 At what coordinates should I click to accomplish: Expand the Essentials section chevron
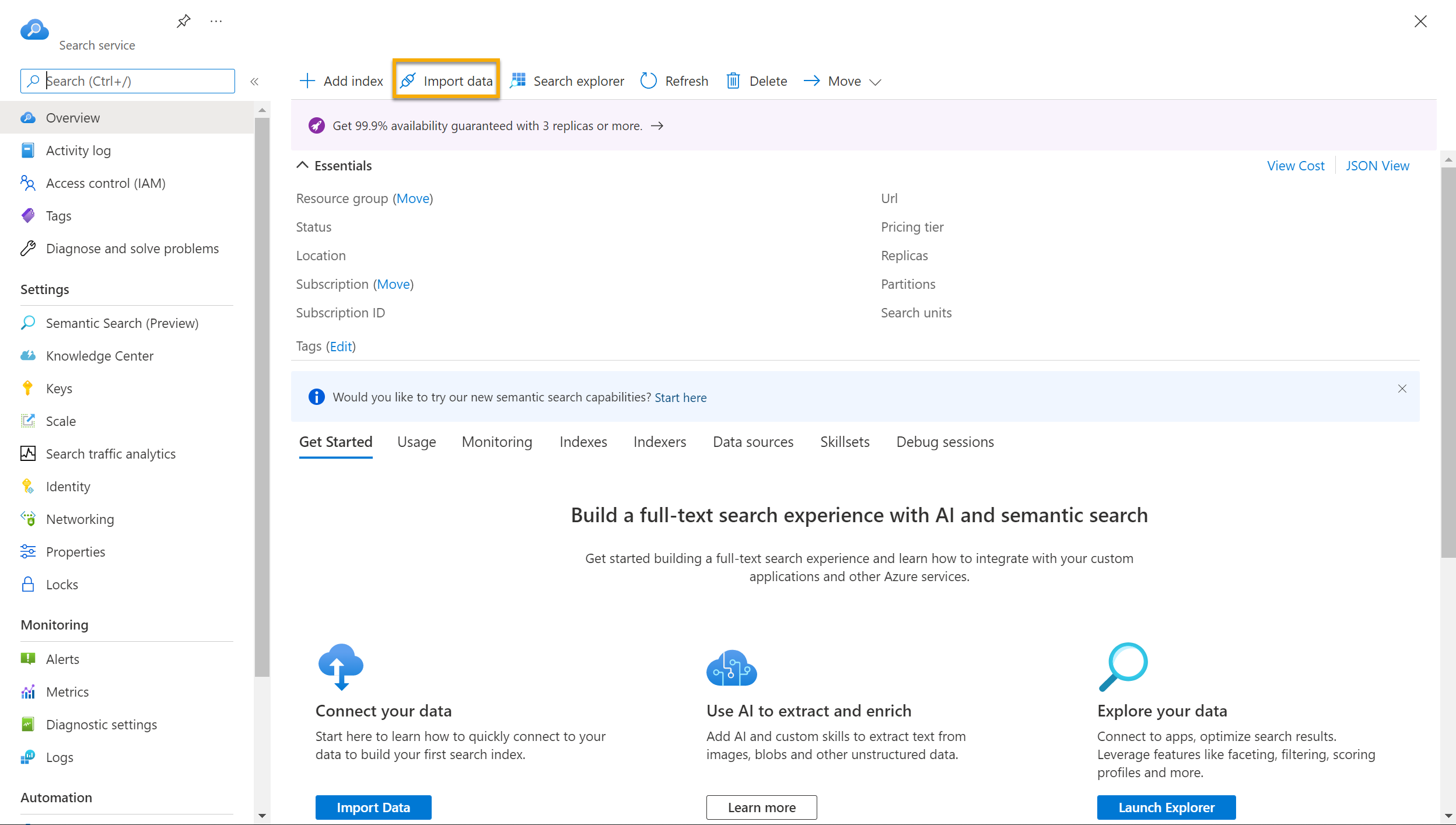coord(305,165)
